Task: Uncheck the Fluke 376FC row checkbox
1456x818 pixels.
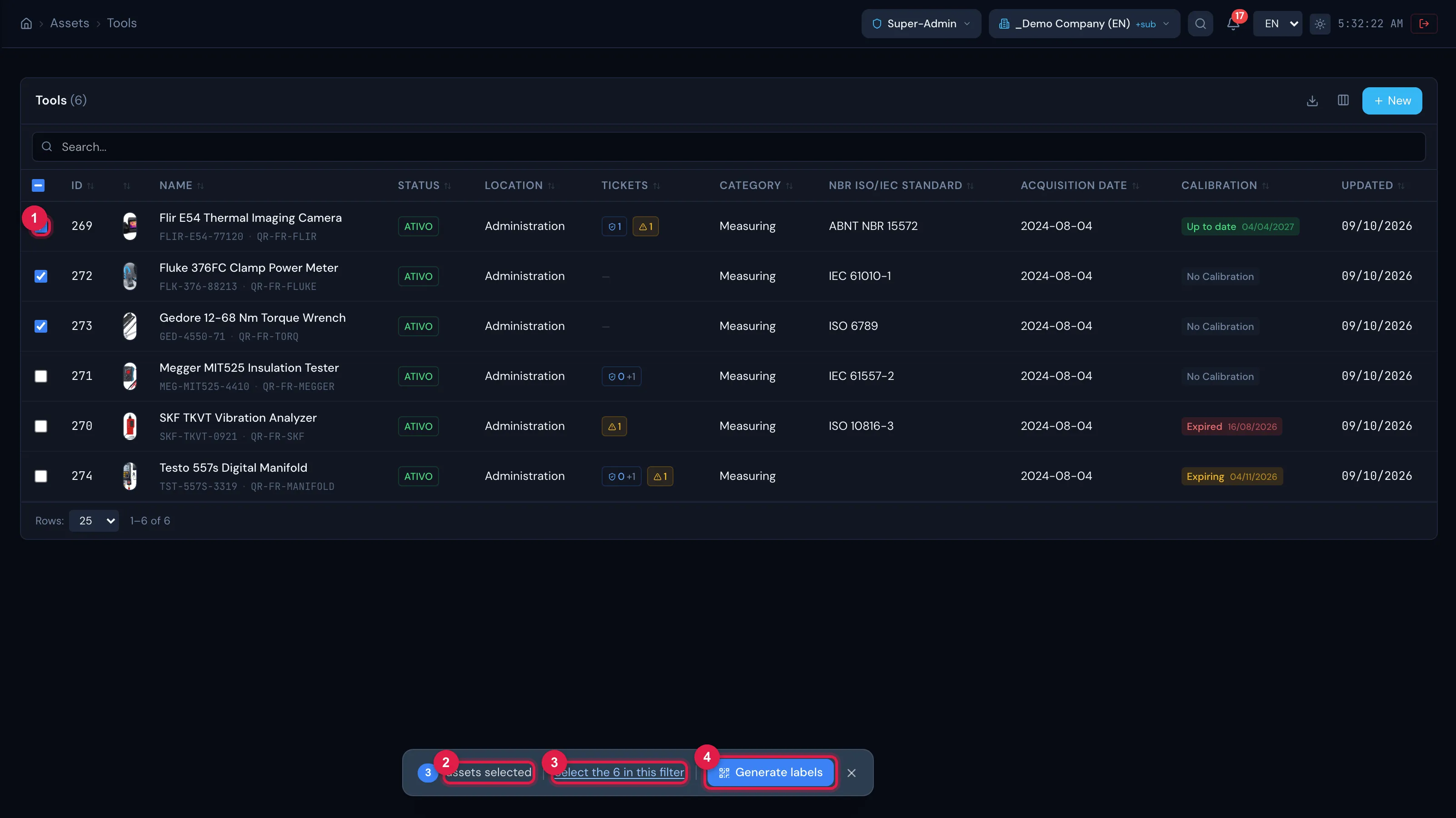Action: coord(41,276)
